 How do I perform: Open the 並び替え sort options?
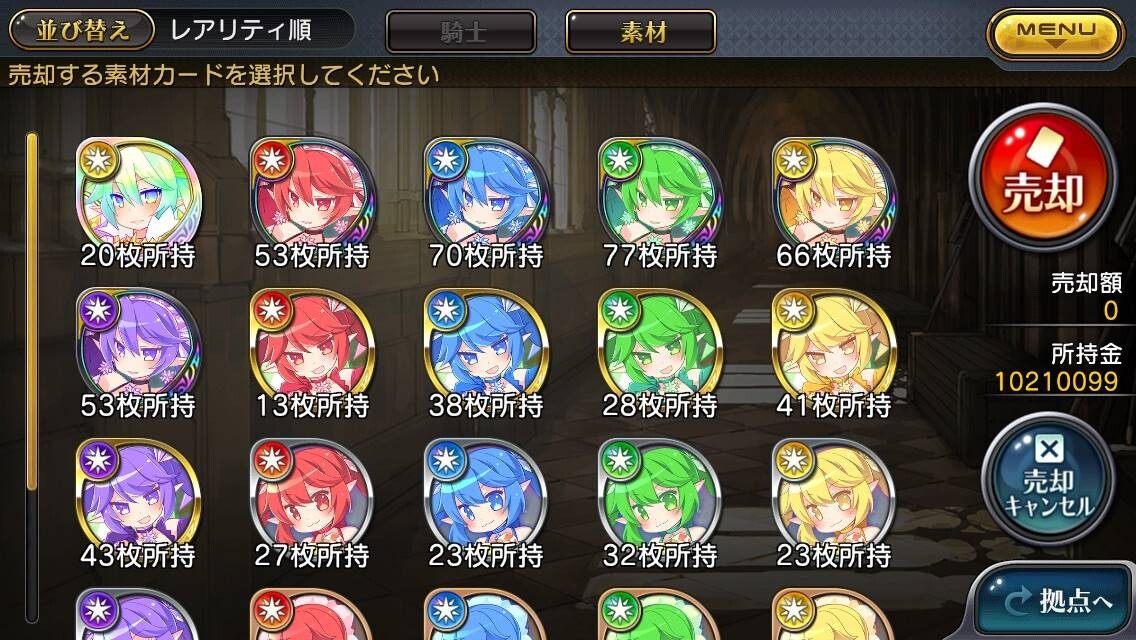tap(82, 30)
